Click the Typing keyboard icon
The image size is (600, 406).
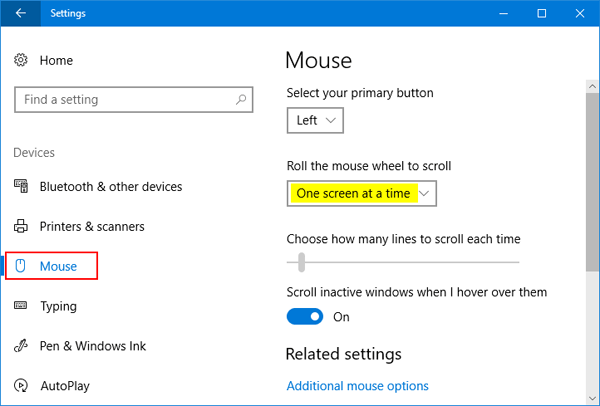click(21, 306)
